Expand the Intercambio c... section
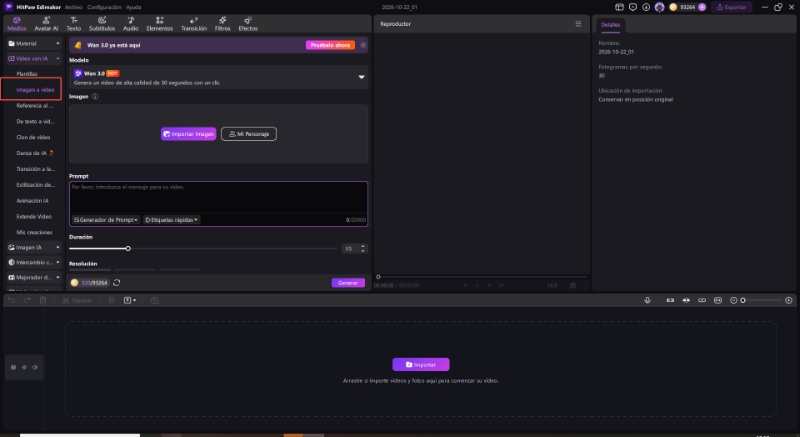Viewport: 800px width, 437px height. pos(34,262)
